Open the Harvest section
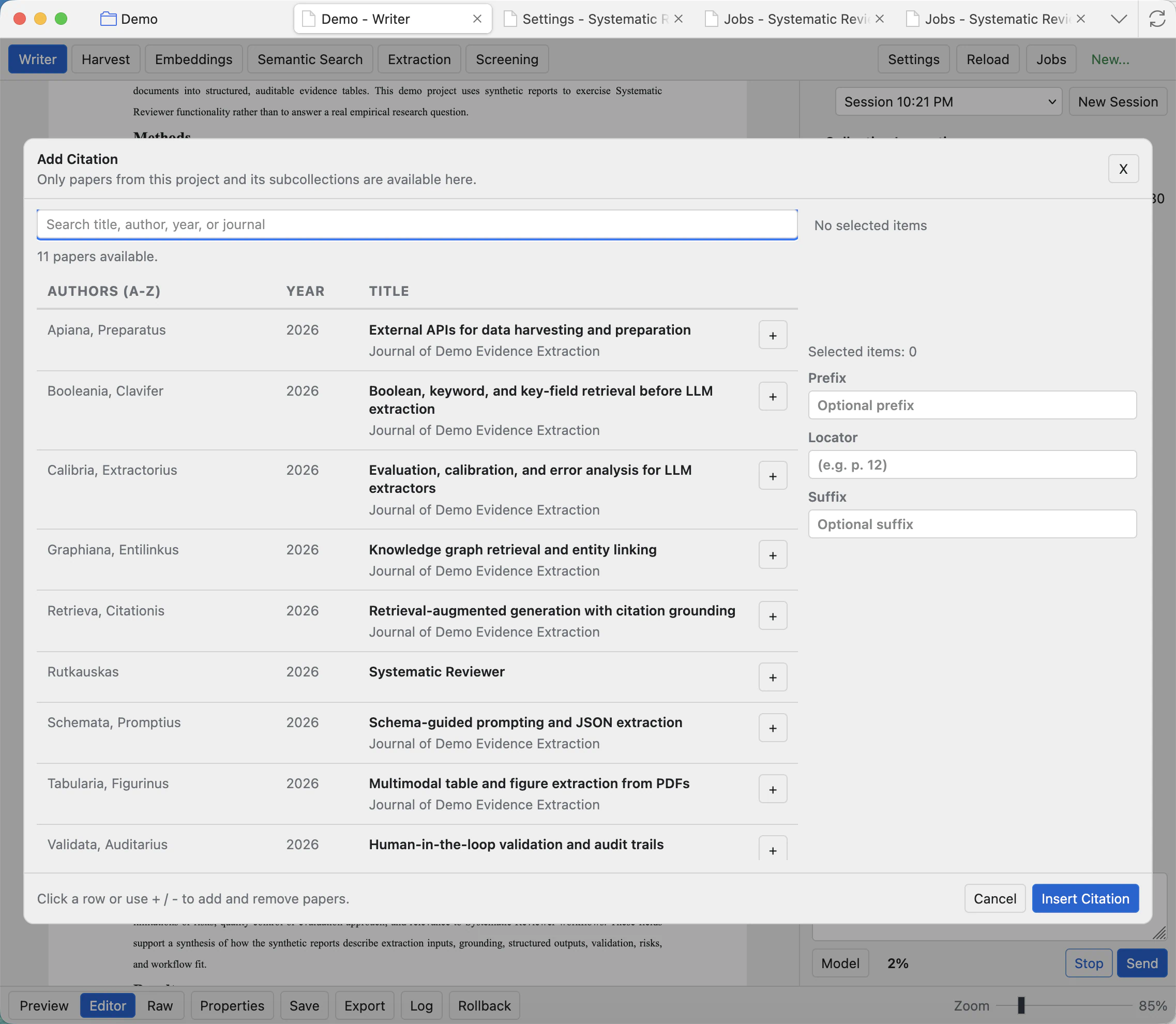This screenshot has width=1176, height=1024. (x=105, y=59)
